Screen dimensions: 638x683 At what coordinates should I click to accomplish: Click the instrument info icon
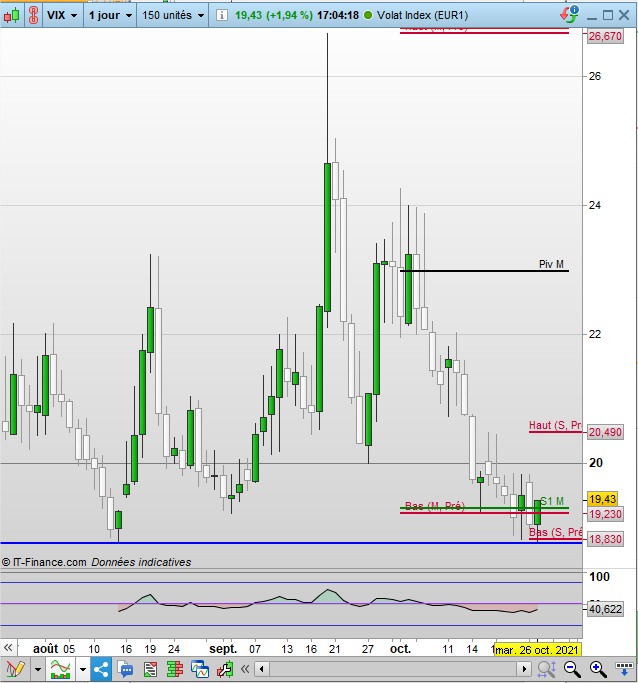pyautogui.click(x=221, y=15)
